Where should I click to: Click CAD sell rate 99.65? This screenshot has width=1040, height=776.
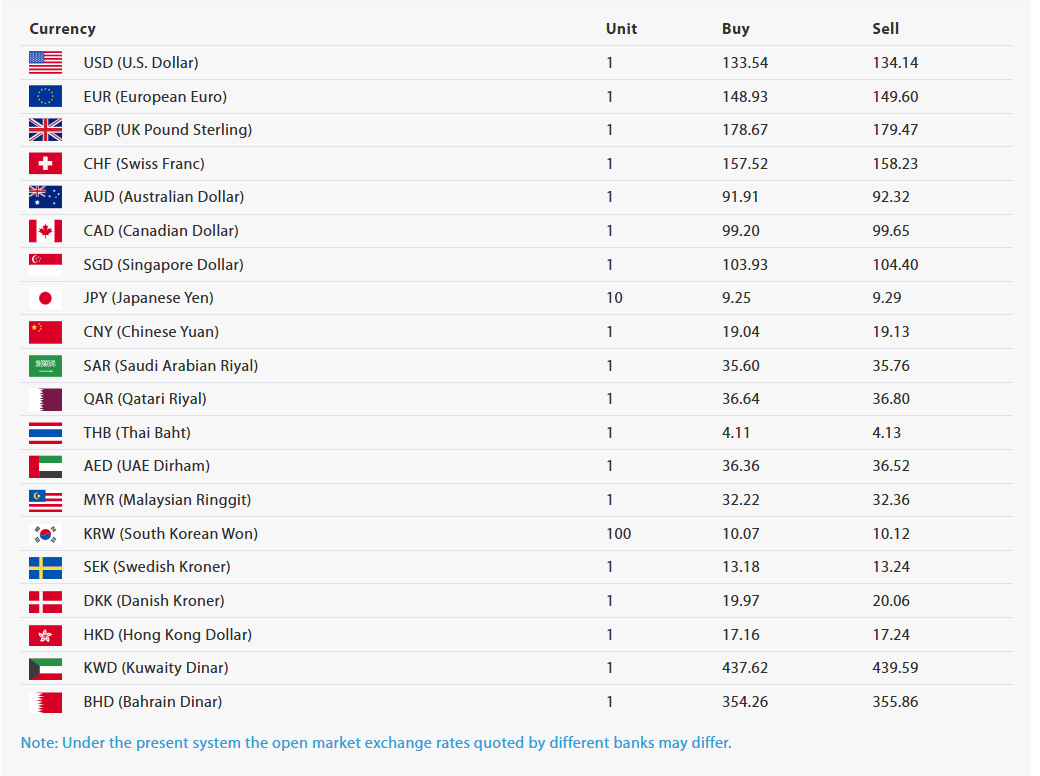[x=891, y=231]
